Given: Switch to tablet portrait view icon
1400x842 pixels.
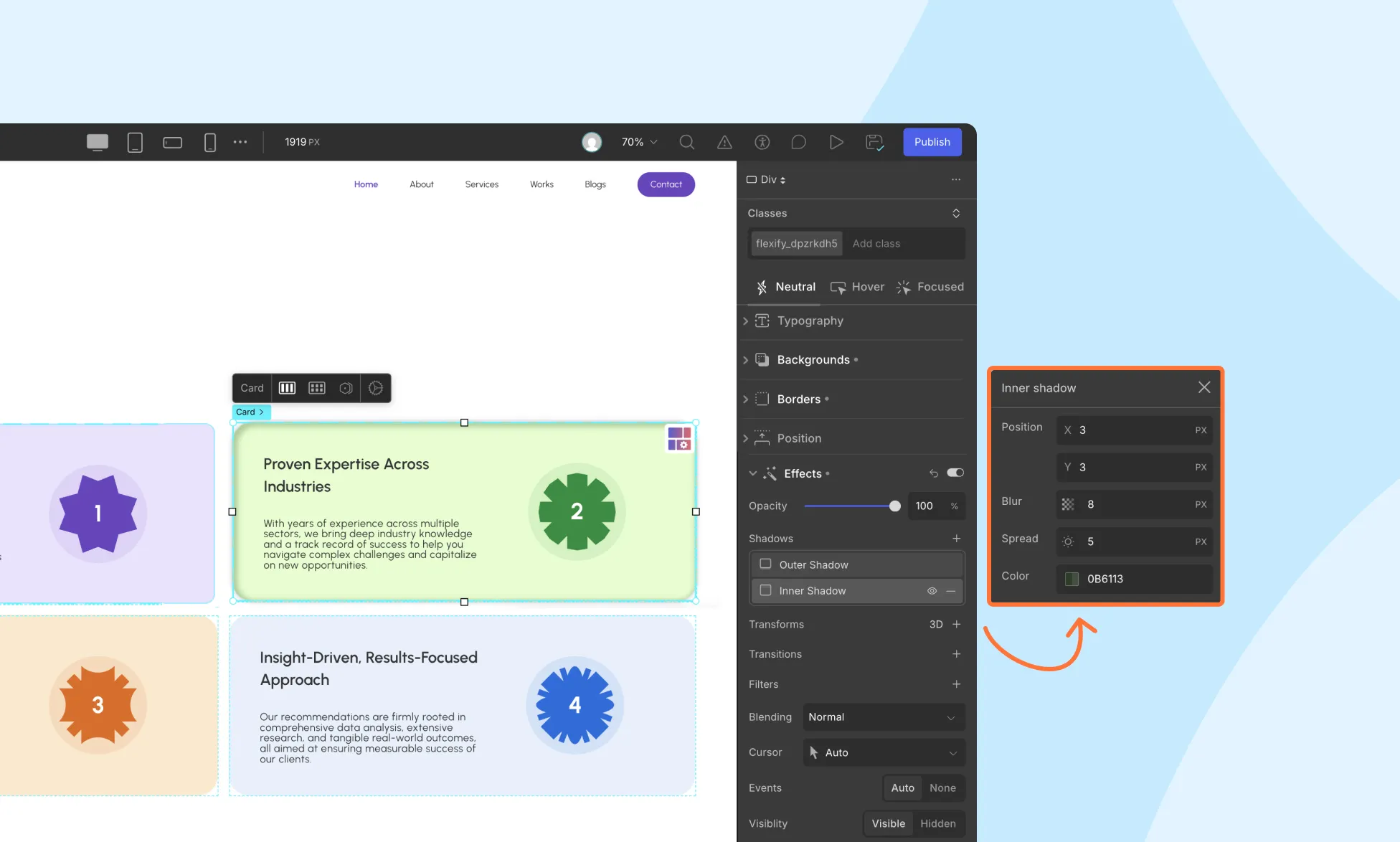Looking at the screenshot, I should 135,142.
